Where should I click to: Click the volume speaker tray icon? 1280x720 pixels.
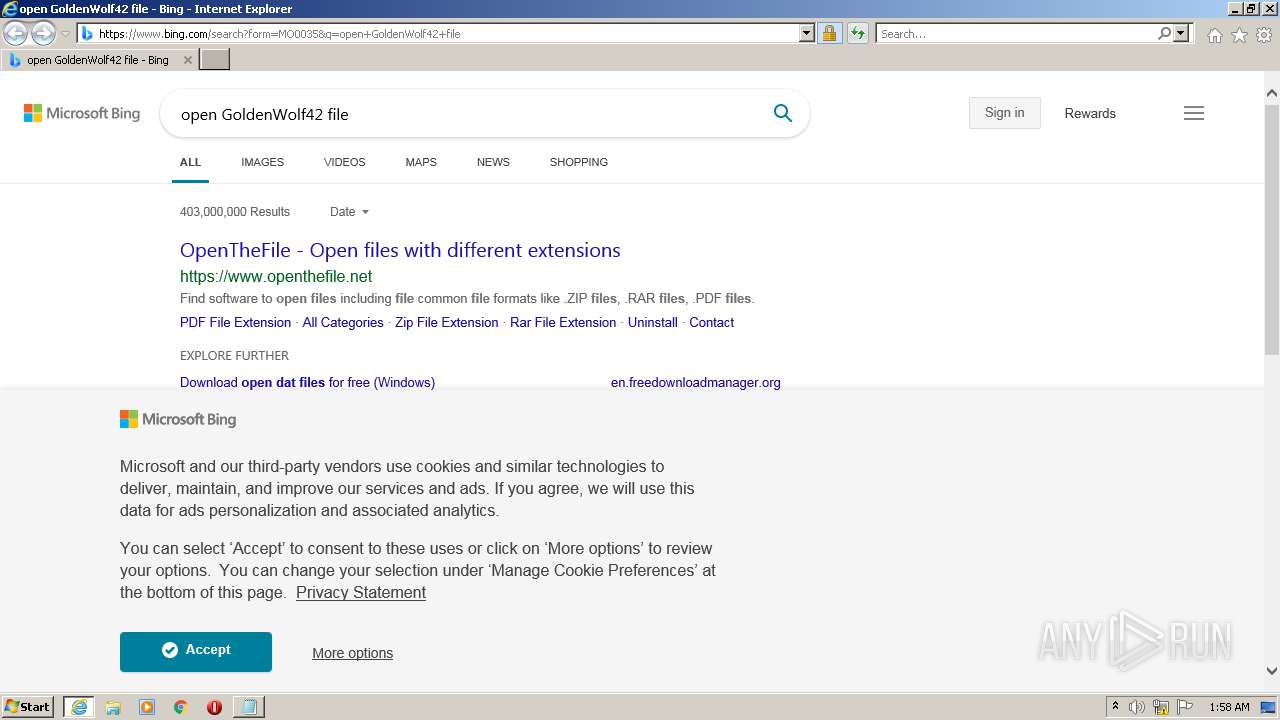click(1137, 707)
